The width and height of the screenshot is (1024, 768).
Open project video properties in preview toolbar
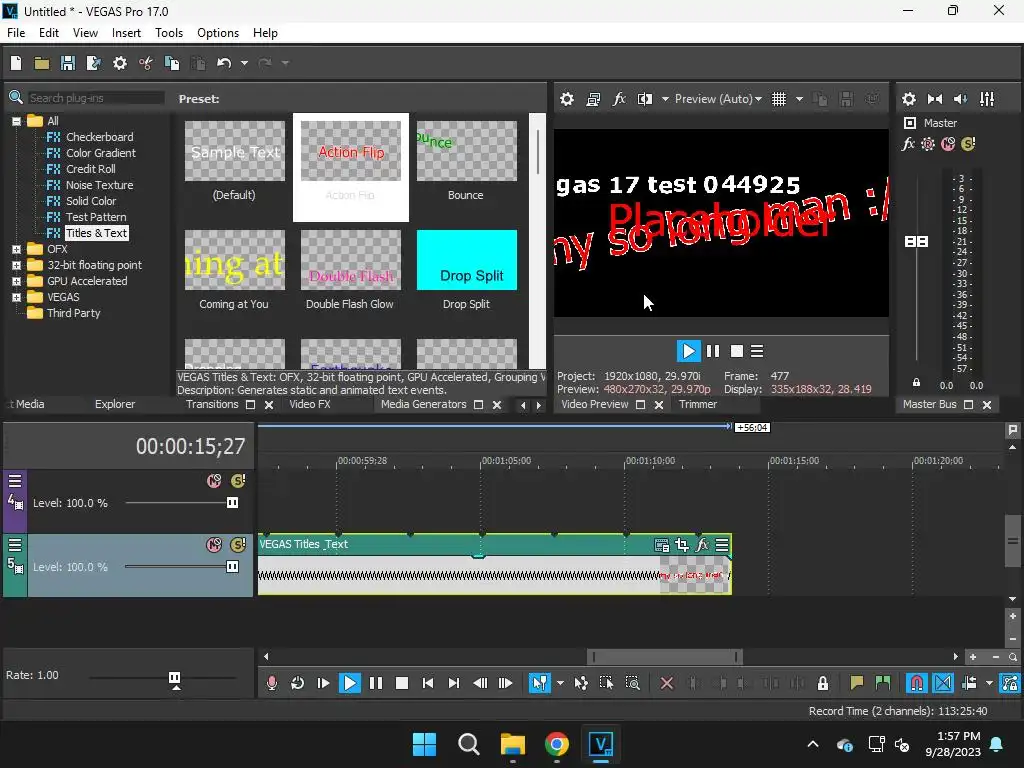click(x=567, y=99)
